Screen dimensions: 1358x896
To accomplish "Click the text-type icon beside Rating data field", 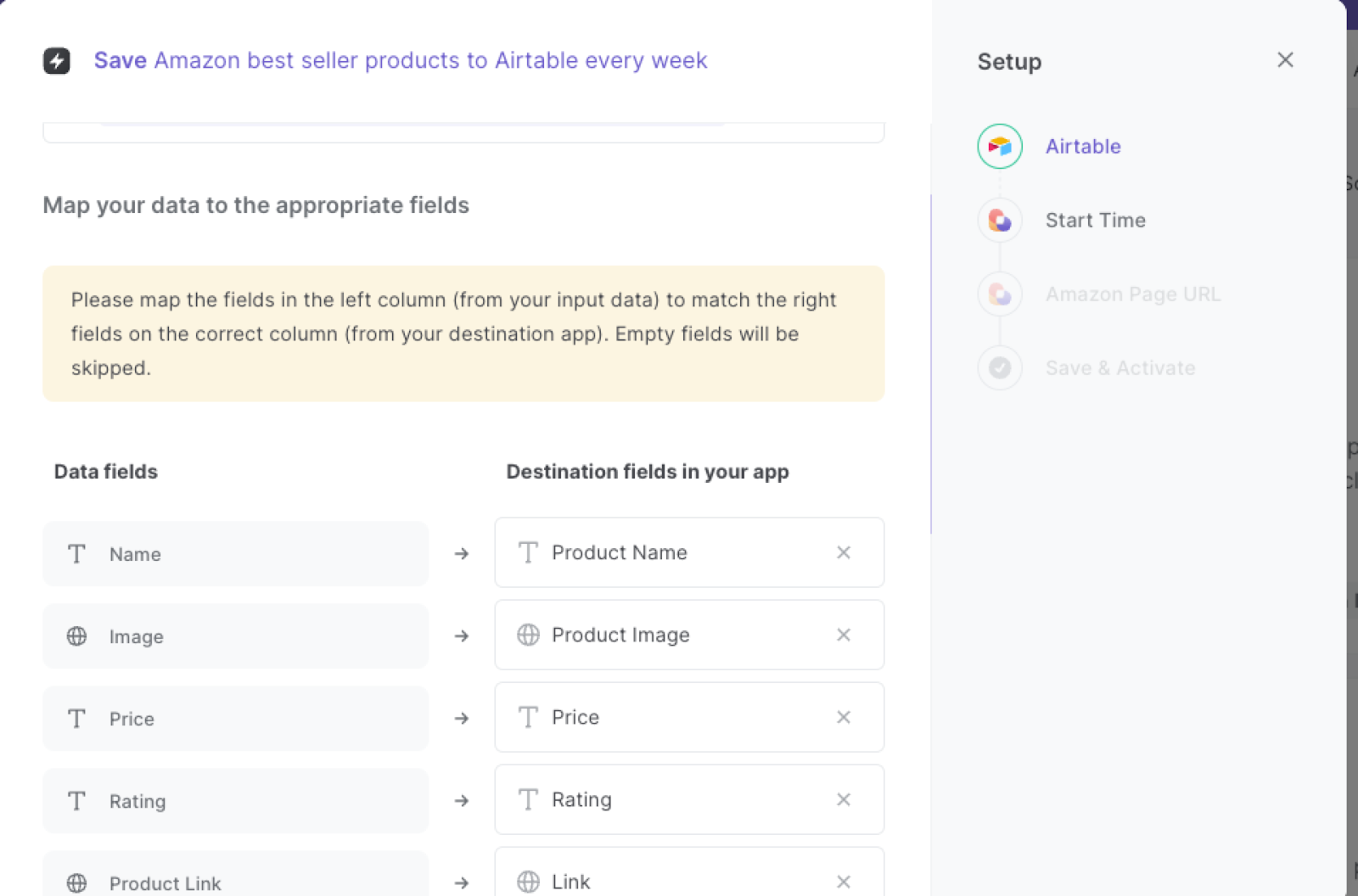I will (76, 800).
